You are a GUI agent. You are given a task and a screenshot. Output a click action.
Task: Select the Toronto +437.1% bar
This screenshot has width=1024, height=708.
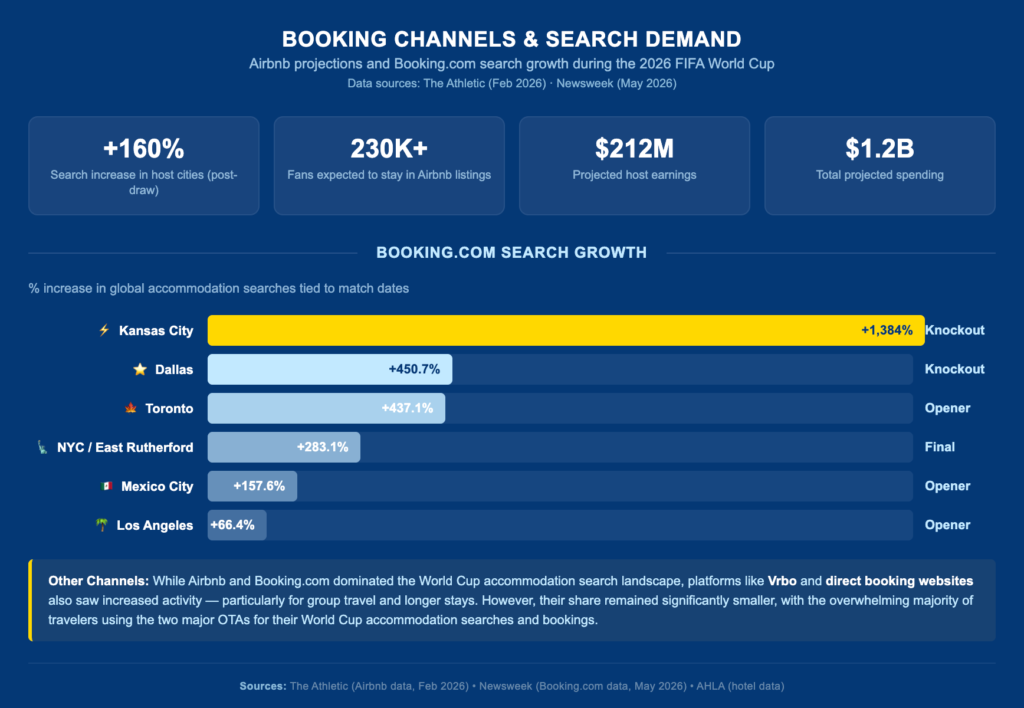click(x=327, y=408)
